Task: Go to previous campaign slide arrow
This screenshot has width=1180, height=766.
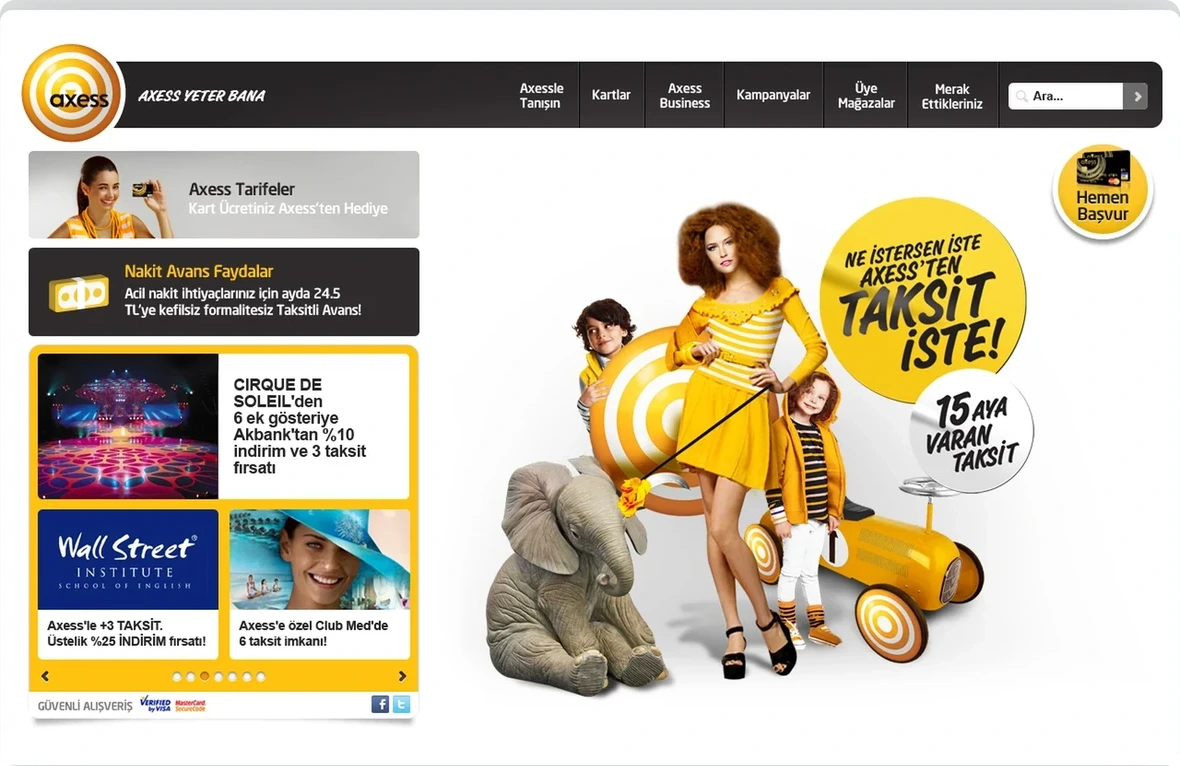Action: [45, 676]
